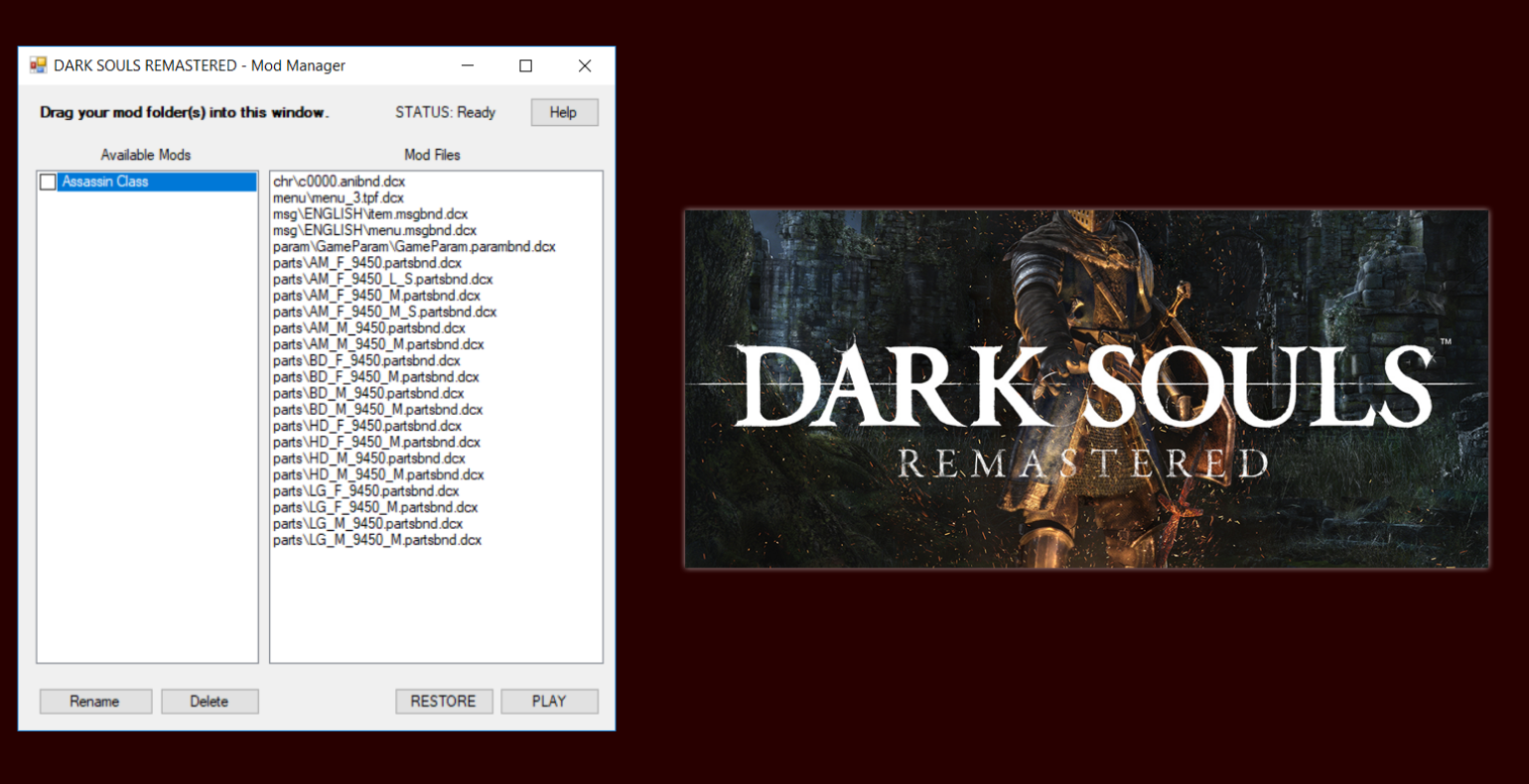Launch the game with PLAY button
This screenshot has height=784, width=1529.
pyautogui.click(x=549, y=701)
